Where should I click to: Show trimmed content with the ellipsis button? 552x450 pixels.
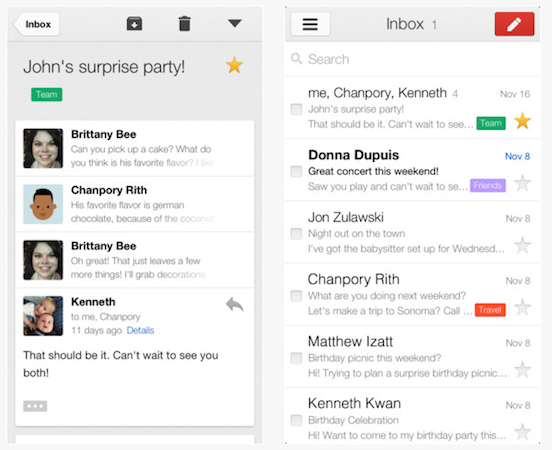[x=35, y=406]
